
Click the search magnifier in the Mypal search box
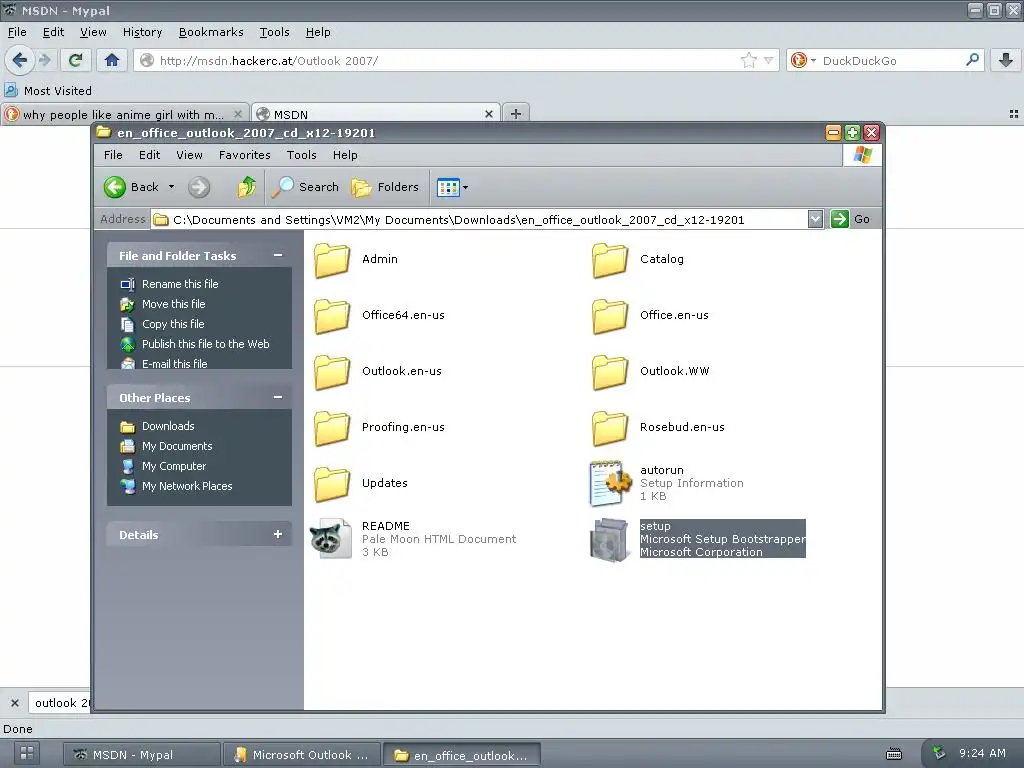(x=972, y=60)
